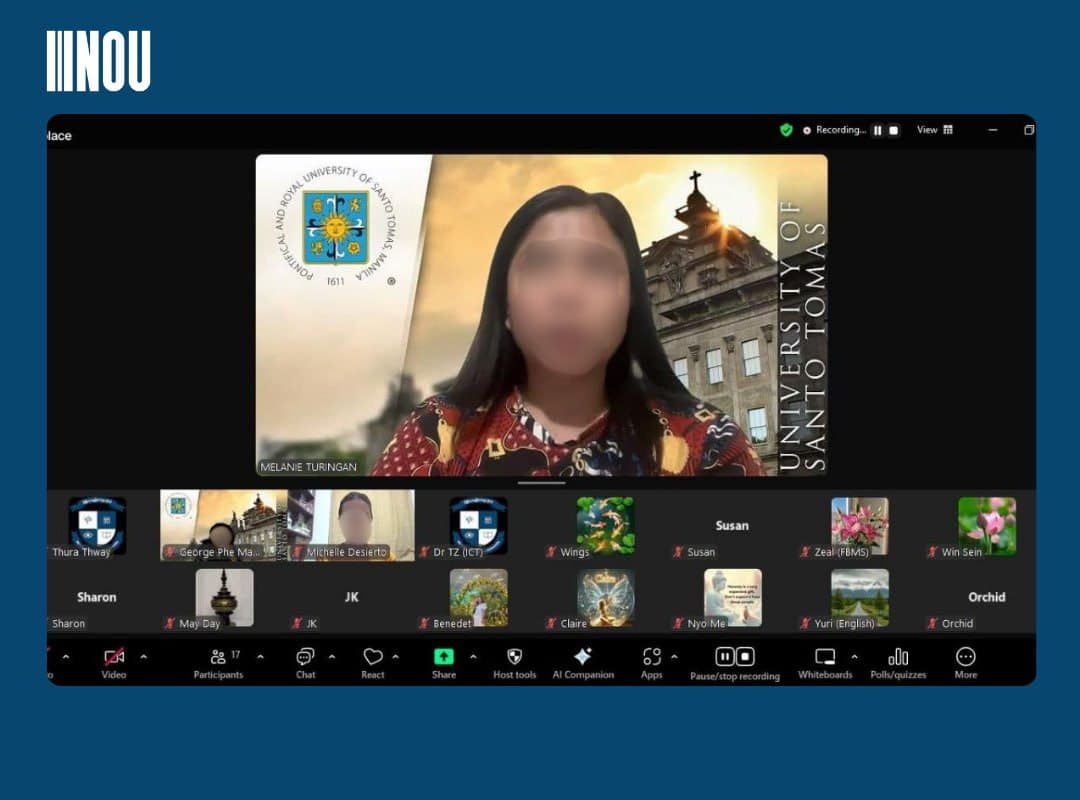The image size is (1080, 800).
Task: Click muted mic icon beside Nyo Me
Action: click(678, 624)
